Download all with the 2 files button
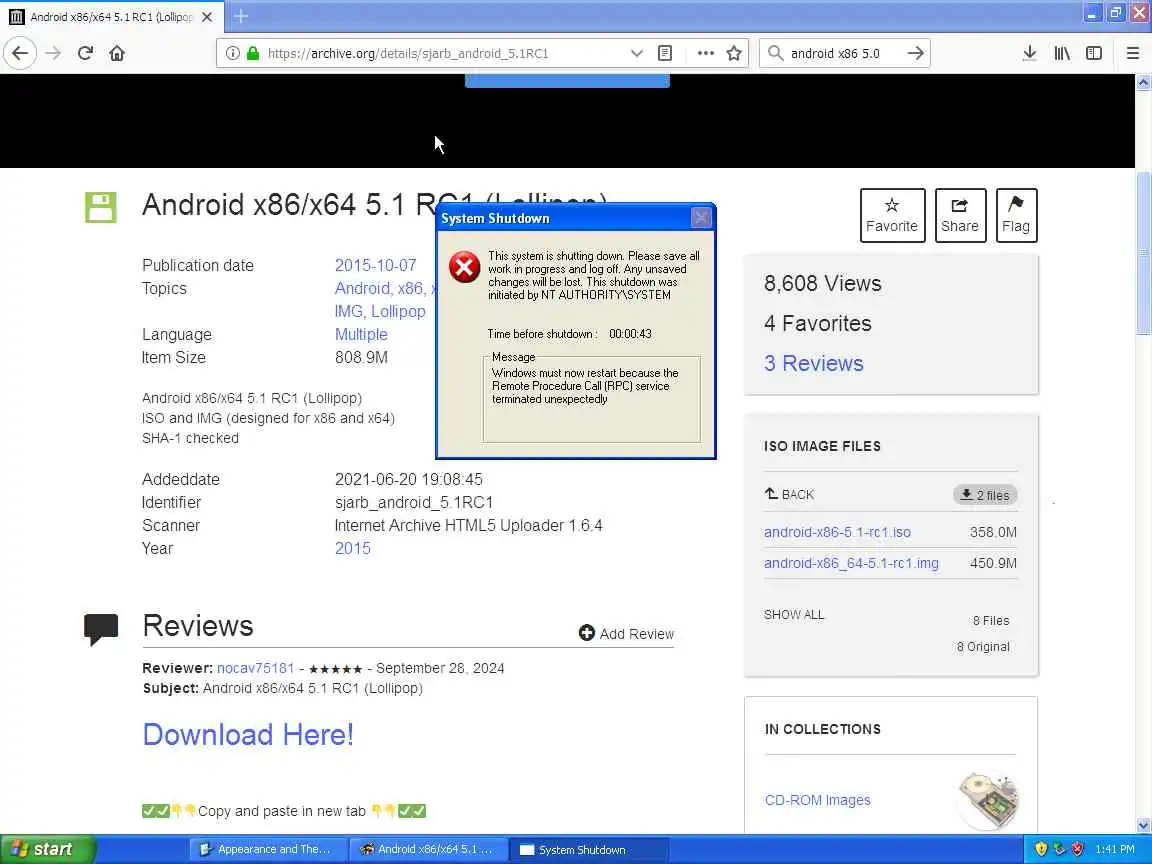The height and width of the screenshot is (864, 1152). [985, 495]
